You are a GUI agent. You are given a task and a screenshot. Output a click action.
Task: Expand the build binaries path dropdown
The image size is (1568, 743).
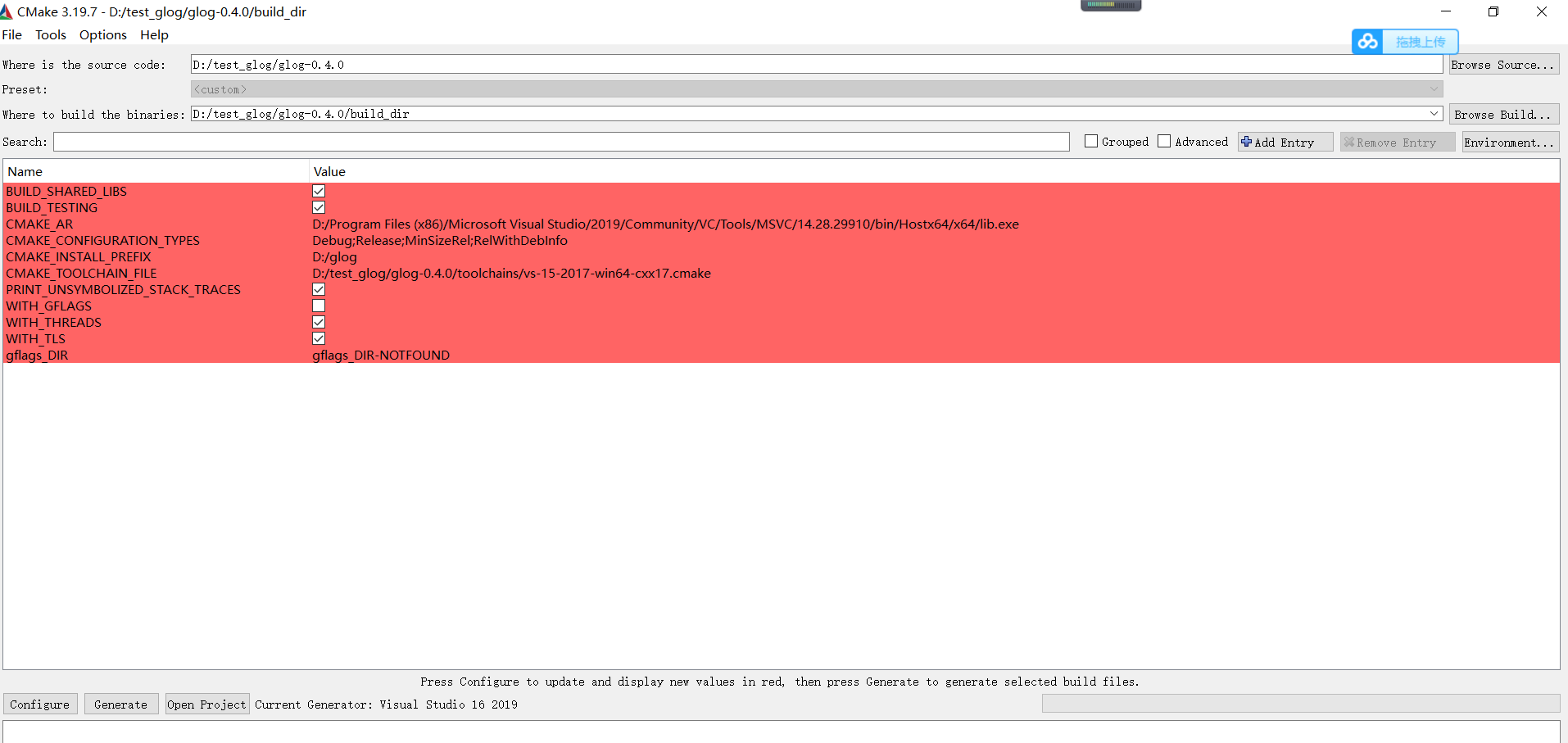(1434, 114)
